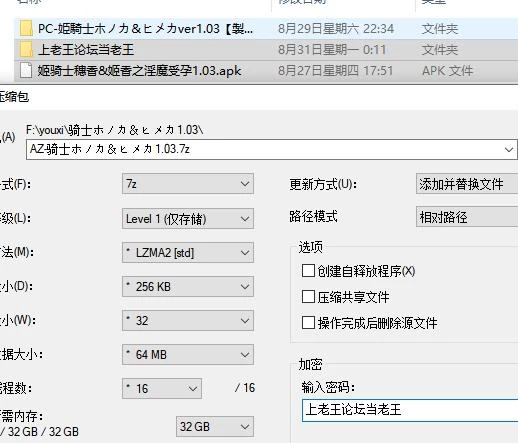The width and height of the screenshot is (518, 443).
Task: Open the LZMA2 [std] method dropdown
Action: [x=188, y=253]
